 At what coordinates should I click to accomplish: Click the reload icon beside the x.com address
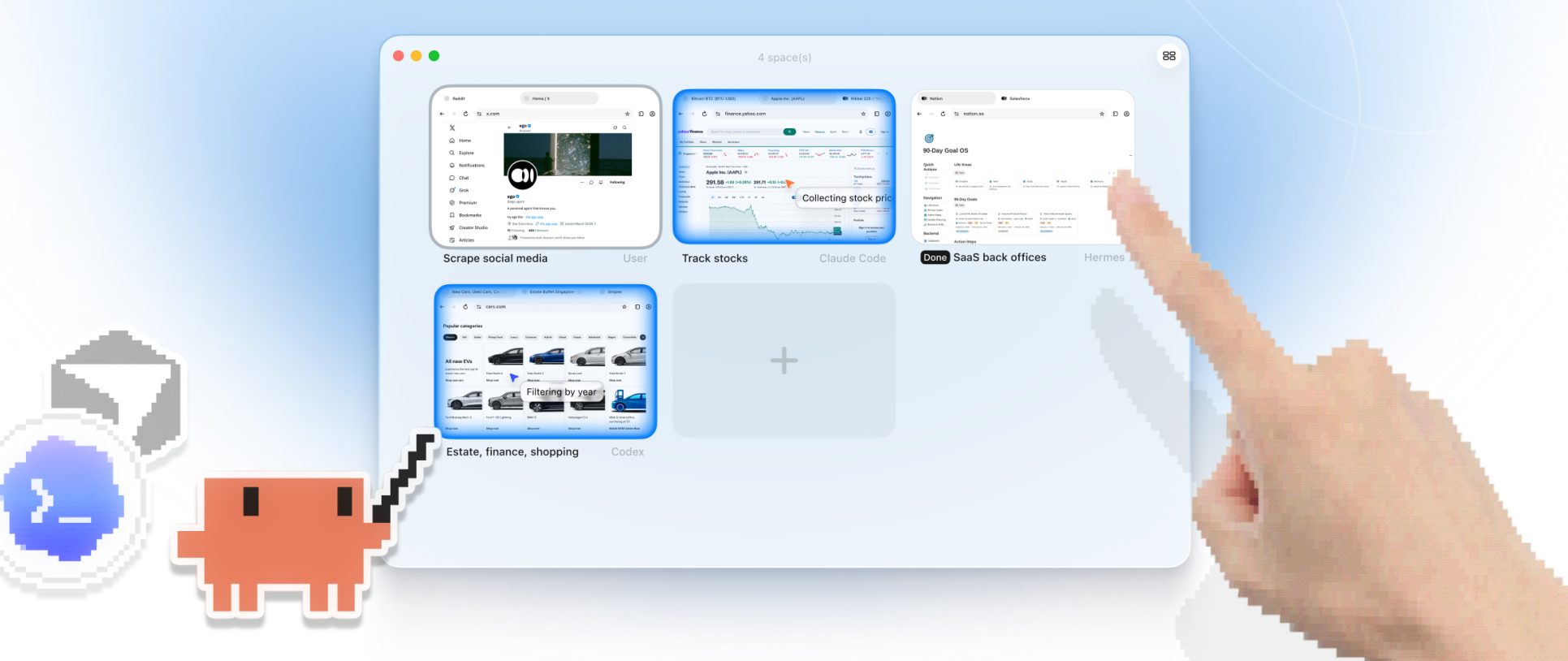(x=465, y=114)
